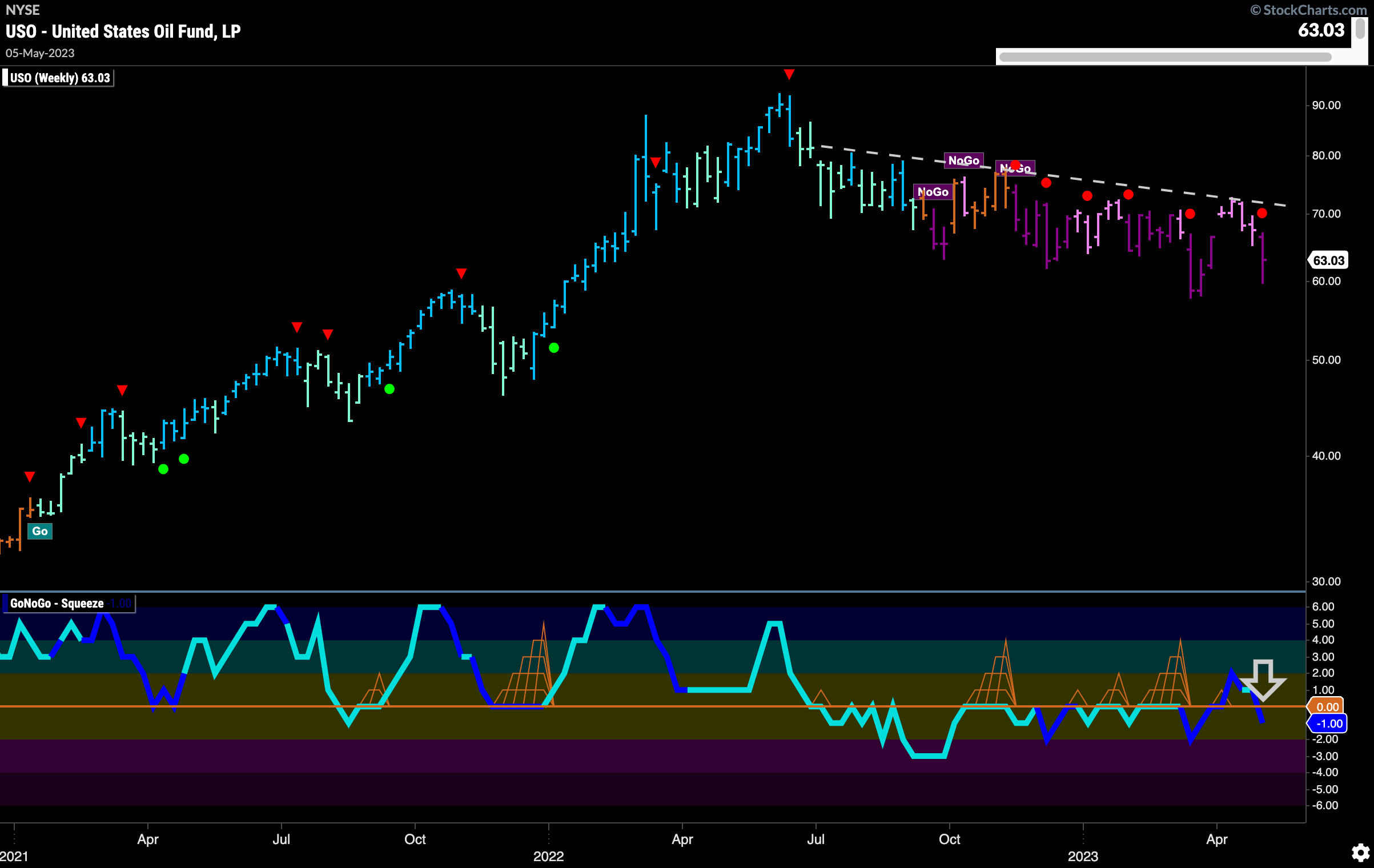1374x868 pixels.
Task: Click the 2022 year label on time axis
Action: [548, 856]
